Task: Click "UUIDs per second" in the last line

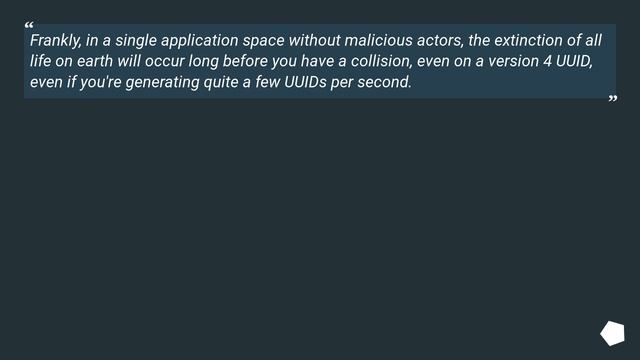Action: click(347, 82)
